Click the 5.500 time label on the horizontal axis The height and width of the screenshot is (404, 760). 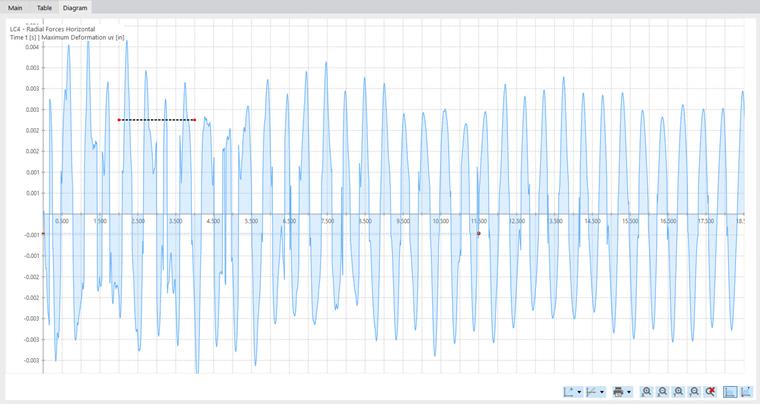click(251, 221)
